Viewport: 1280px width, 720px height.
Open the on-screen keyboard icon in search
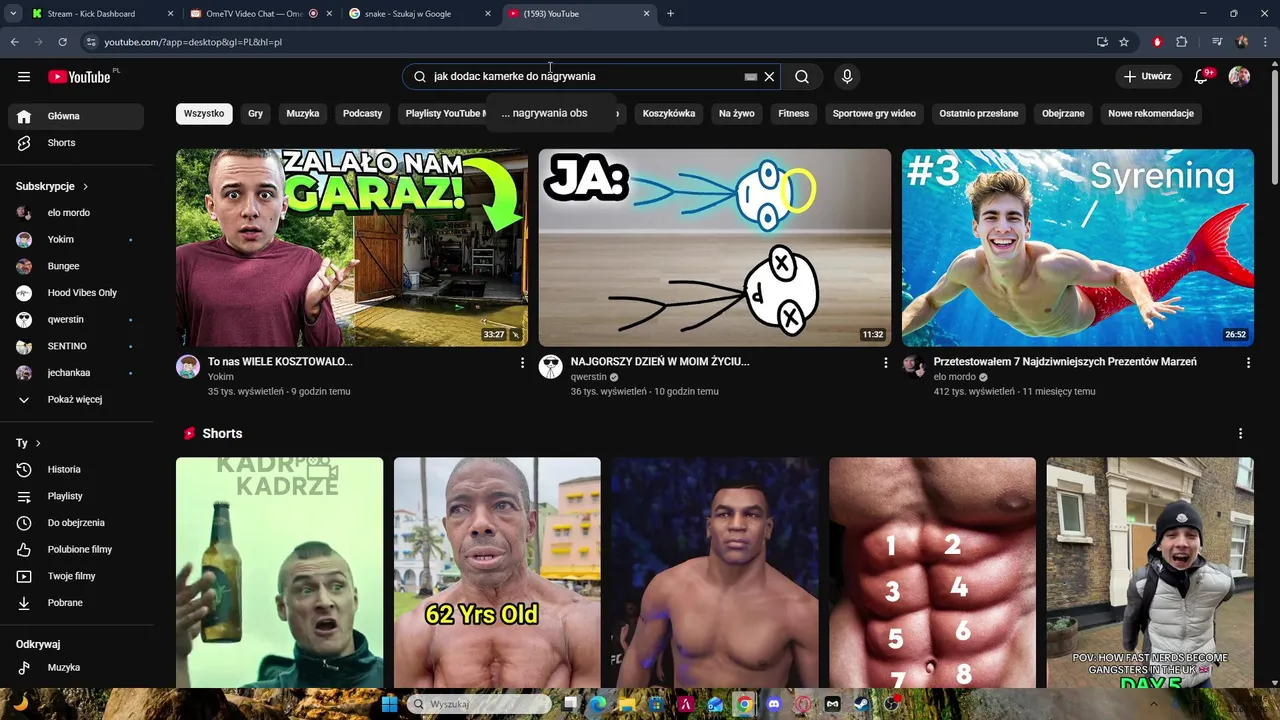750,76
